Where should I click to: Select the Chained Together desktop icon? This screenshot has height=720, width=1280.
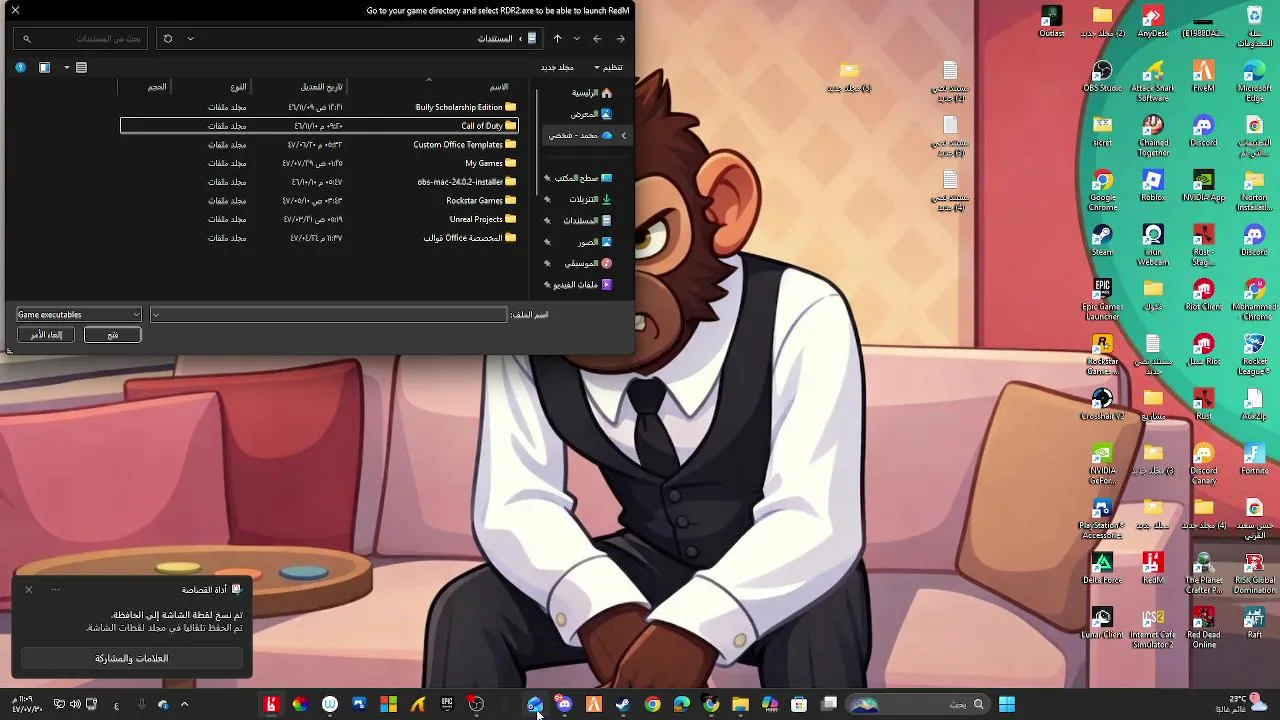pyautogui.click(x=1153, y=136)
